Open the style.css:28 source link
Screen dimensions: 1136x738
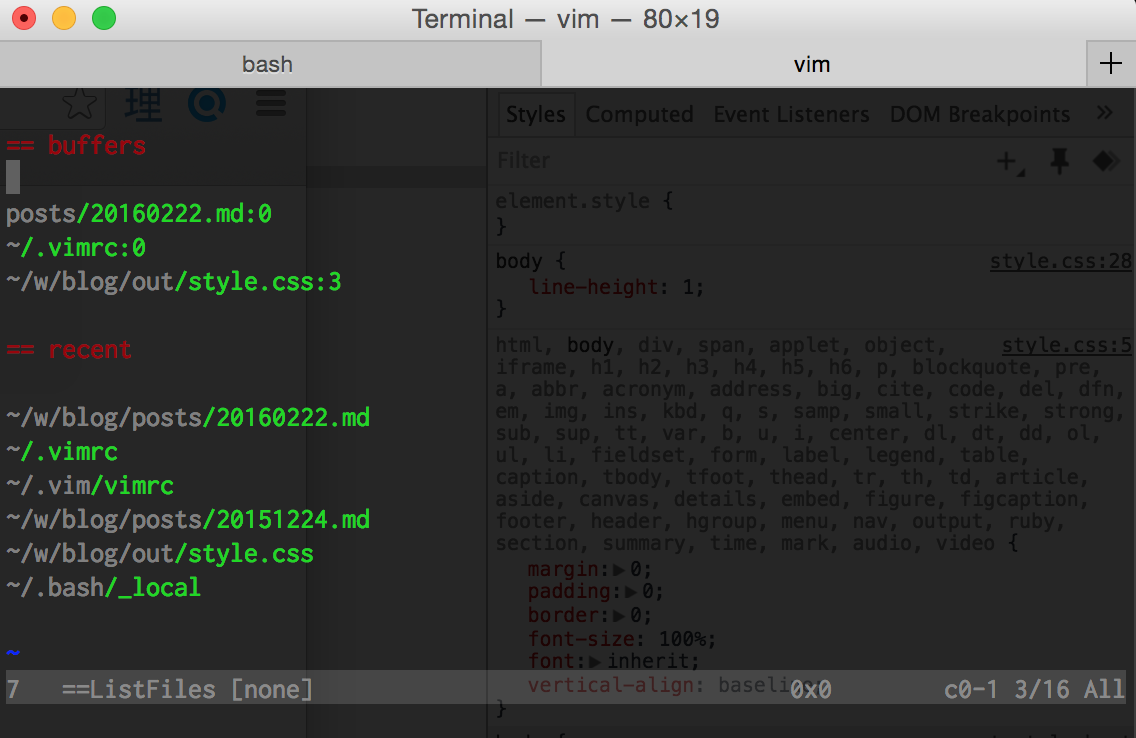point(1060,262)
